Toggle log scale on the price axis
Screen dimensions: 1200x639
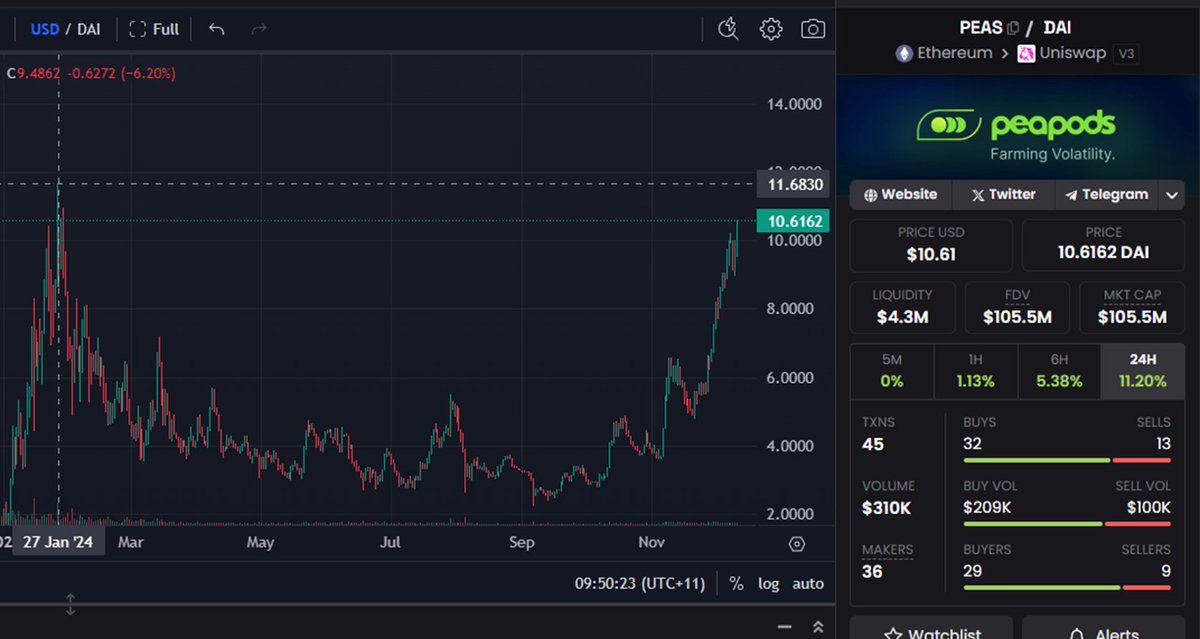[x=768, y=583]
